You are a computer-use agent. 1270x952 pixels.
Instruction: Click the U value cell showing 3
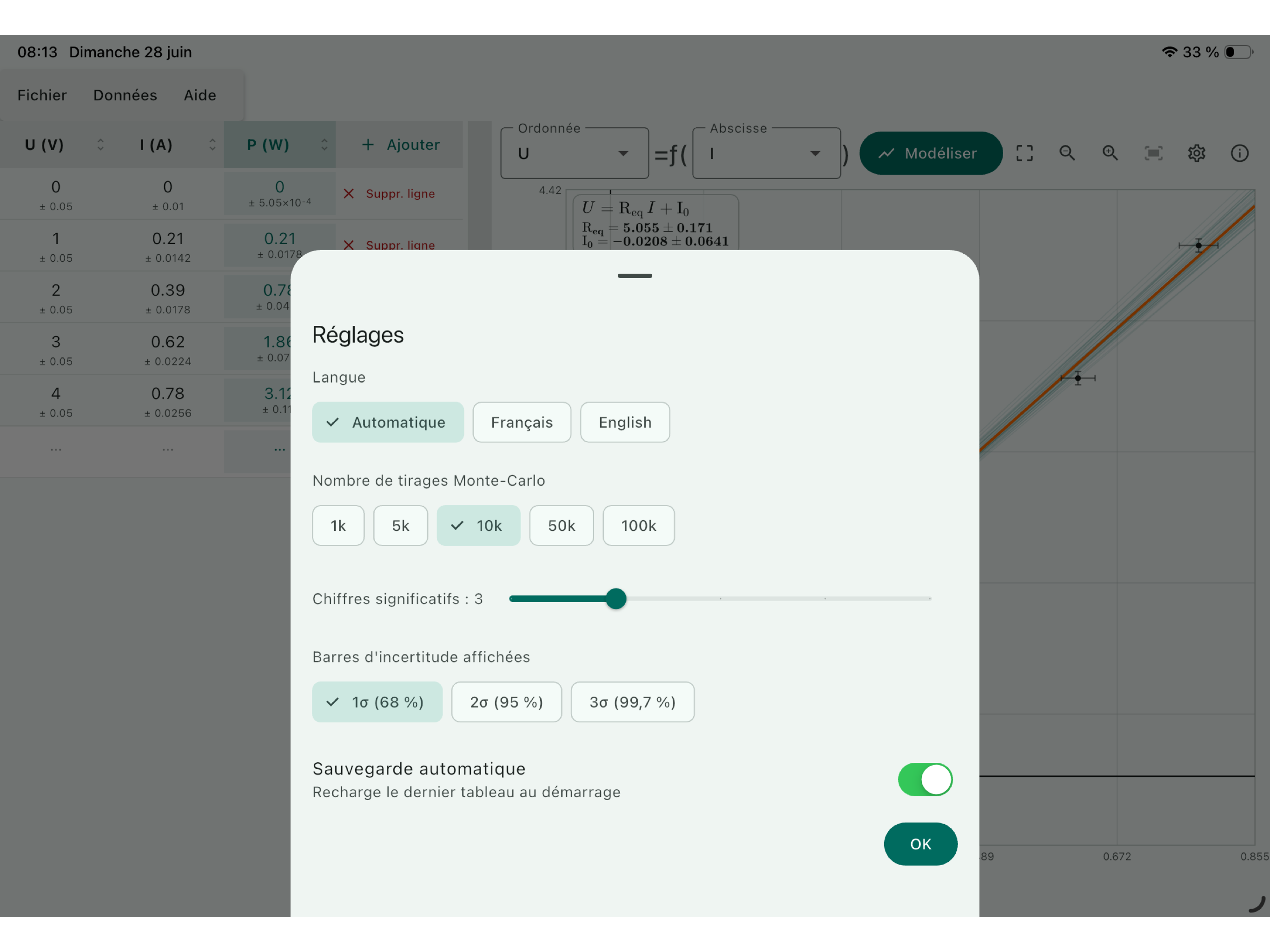tap(56, 349)
